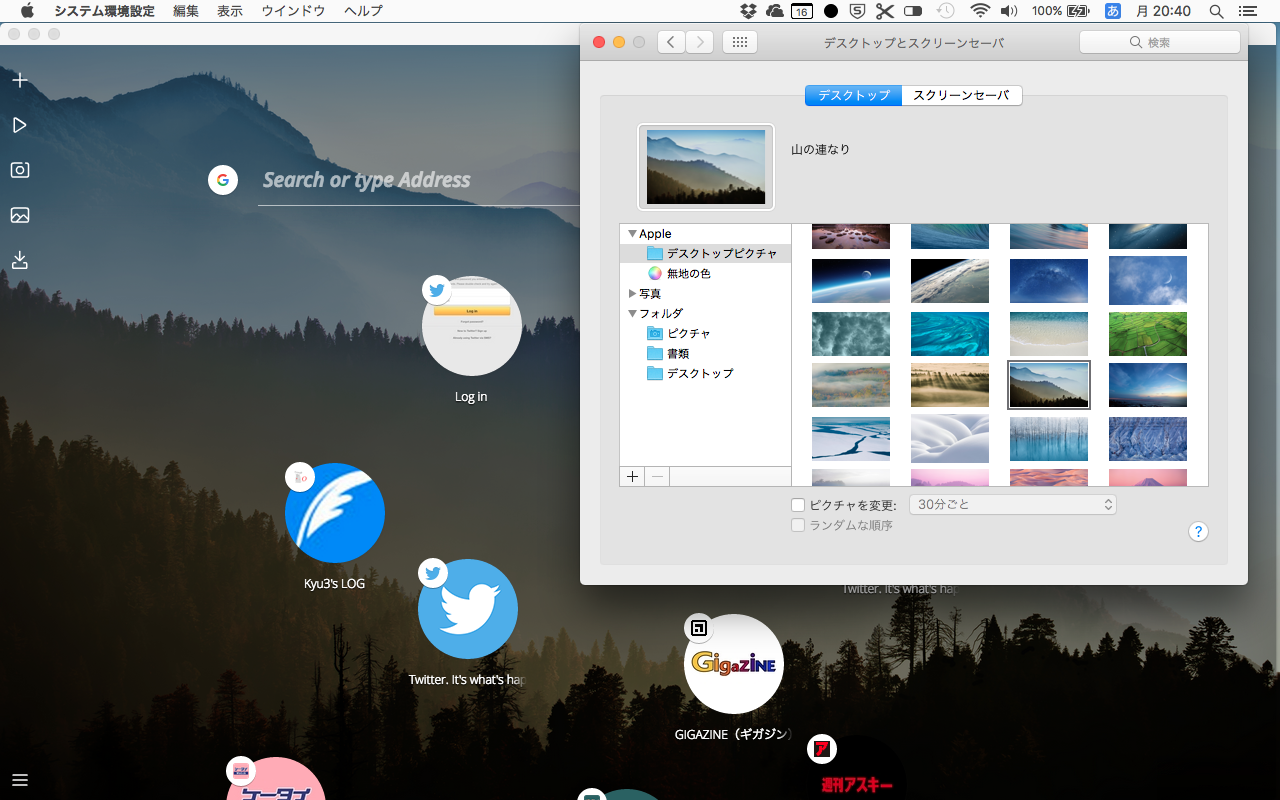Screen dimensions: 1280x800
Task: Choose the sunlit golden dunes wallpaper
Action: coord(950,385)
